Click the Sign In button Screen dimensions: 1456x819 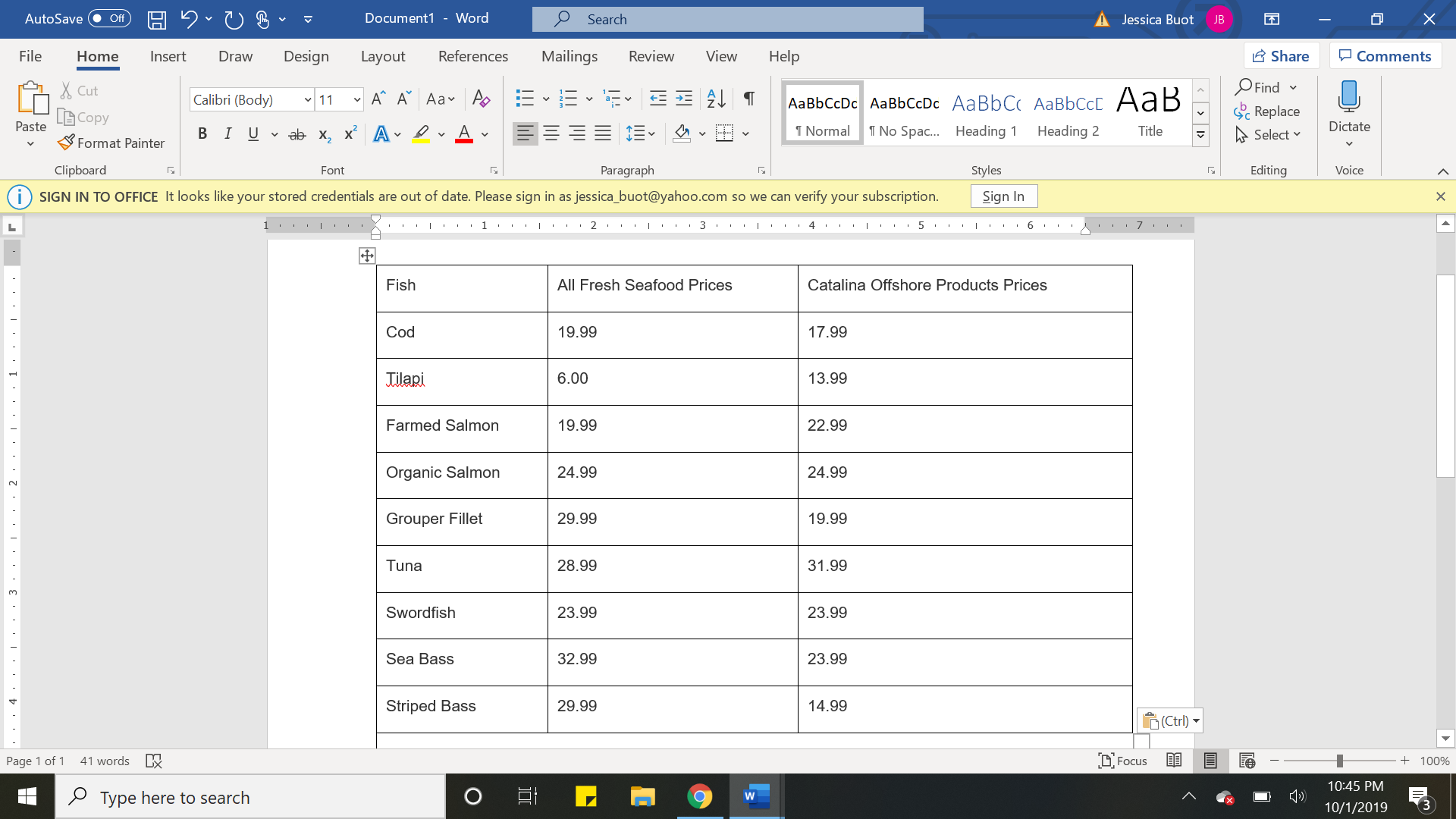pos(1003,196)
